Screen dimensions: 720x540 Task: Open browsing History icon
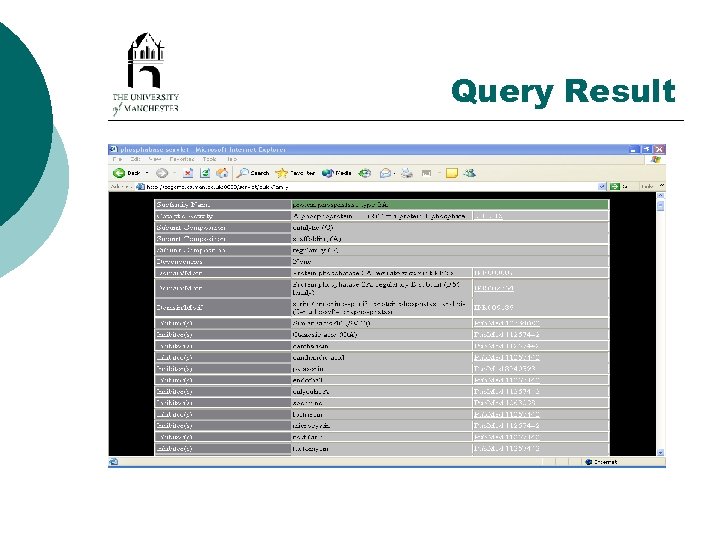pyautogui.click(x=365, y=173)
